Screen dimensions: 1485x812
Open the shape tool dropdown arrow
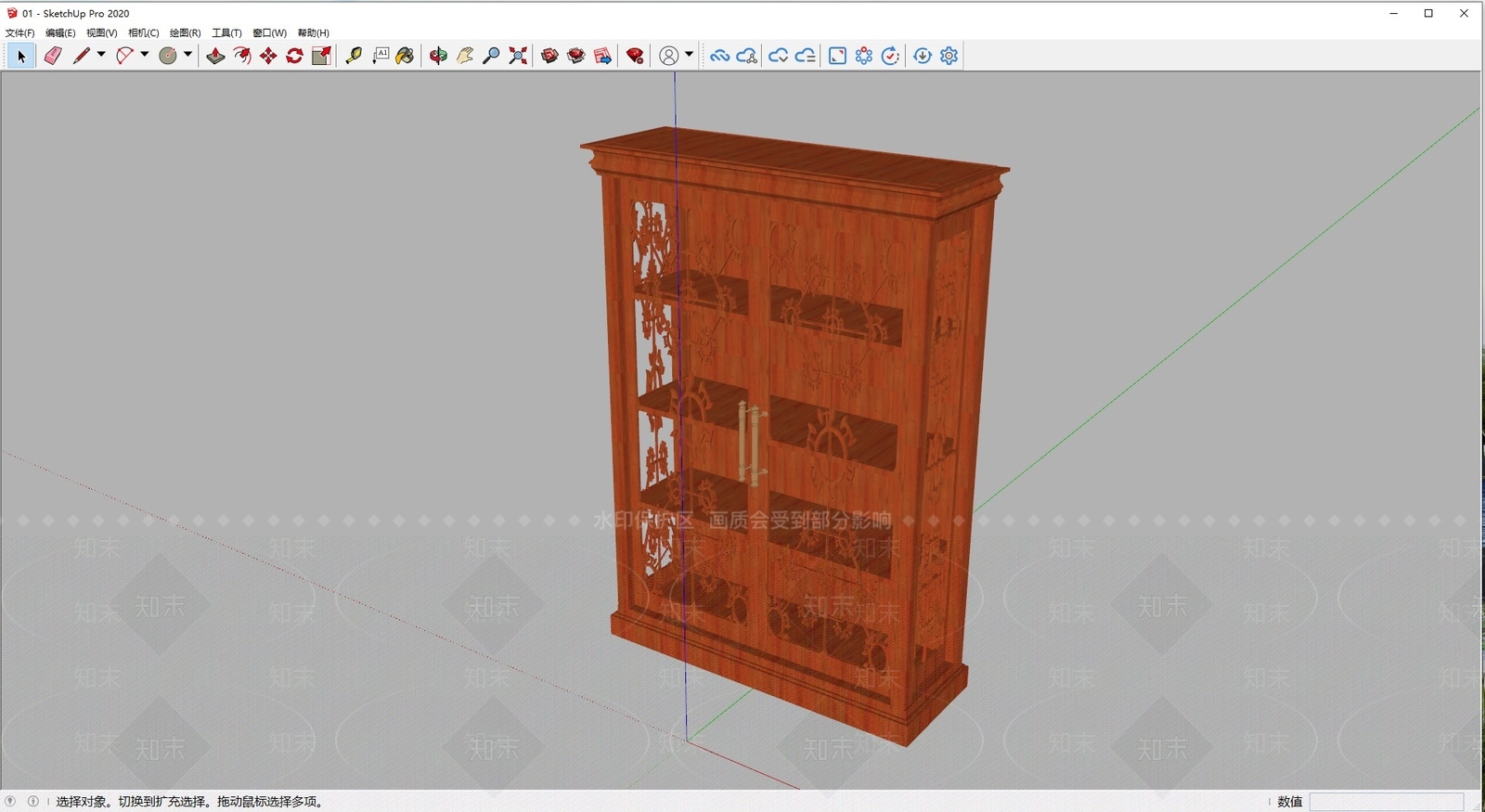point(187,55)
